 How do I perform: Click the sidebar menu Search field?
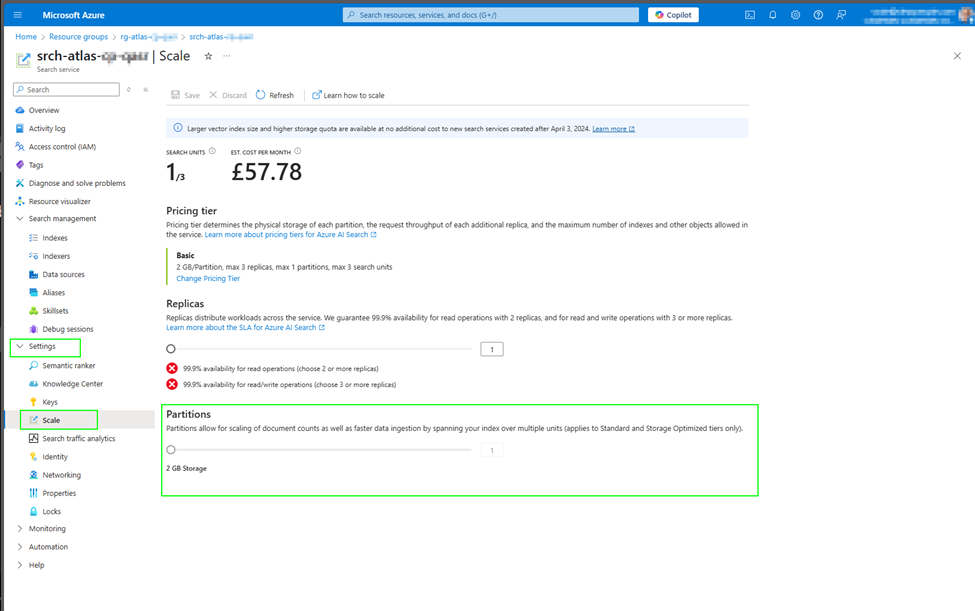67,90
